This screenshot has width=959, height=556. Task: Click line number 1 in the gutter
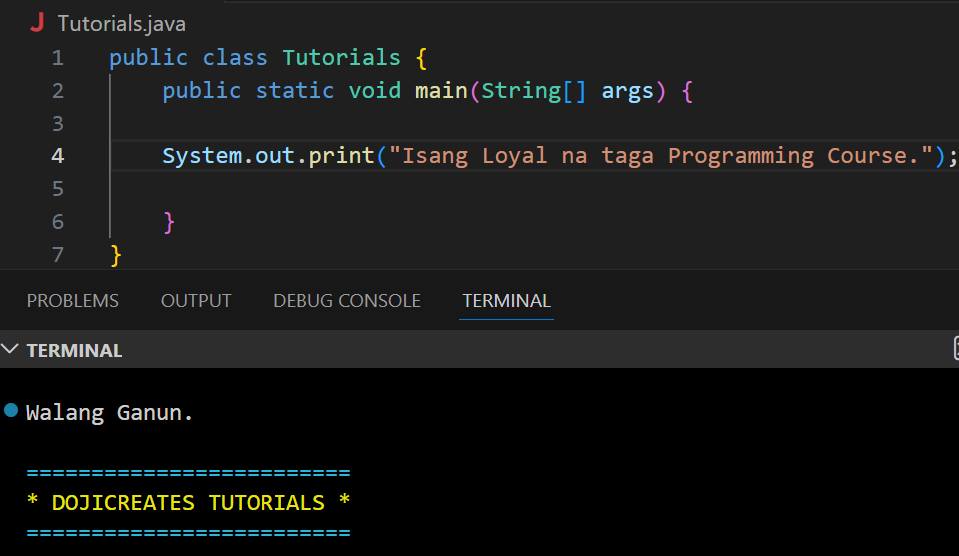(x=57, y=58)
